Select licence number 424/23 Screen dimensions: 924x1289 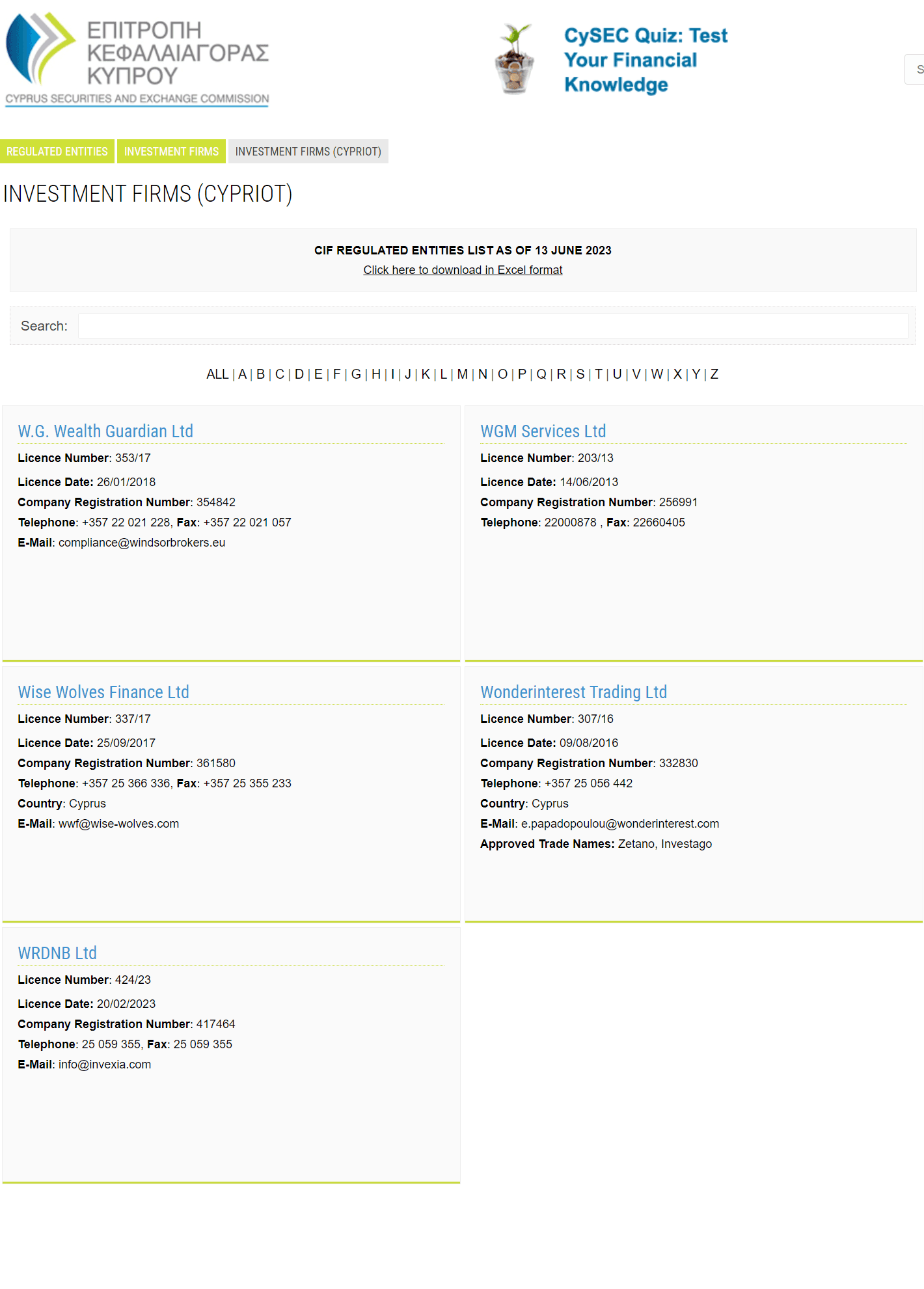pos(133,980)
